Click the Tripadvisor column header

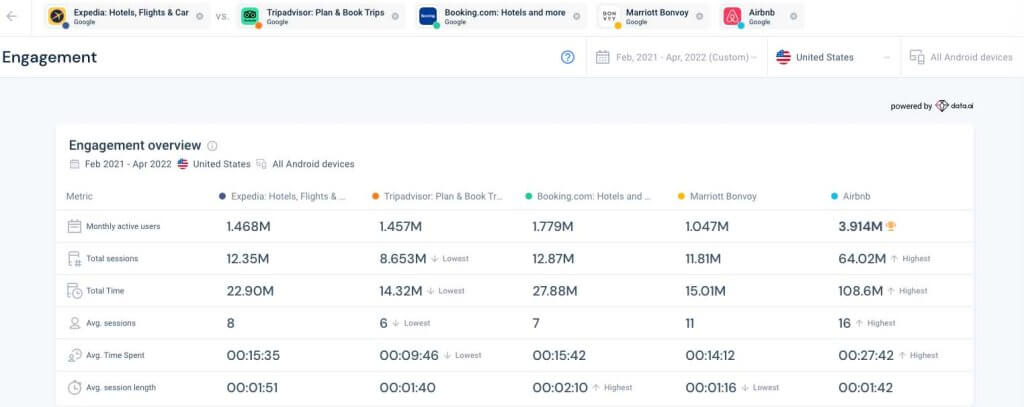coord(443,196)
